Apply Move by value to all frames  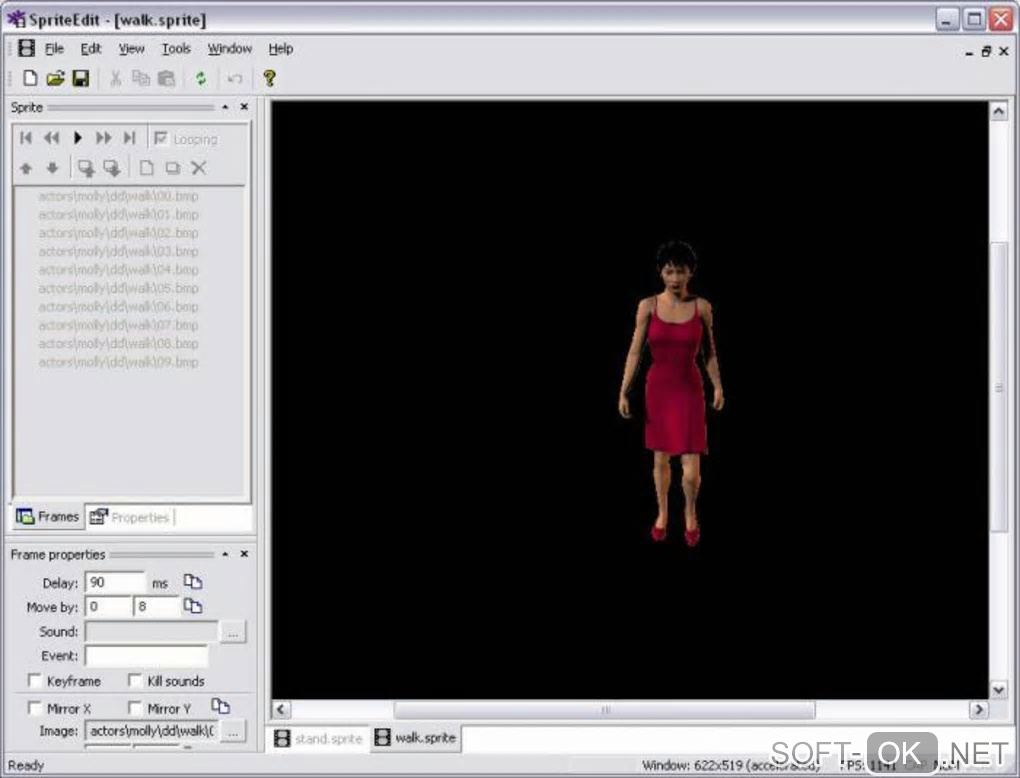(x=193, y=606)
